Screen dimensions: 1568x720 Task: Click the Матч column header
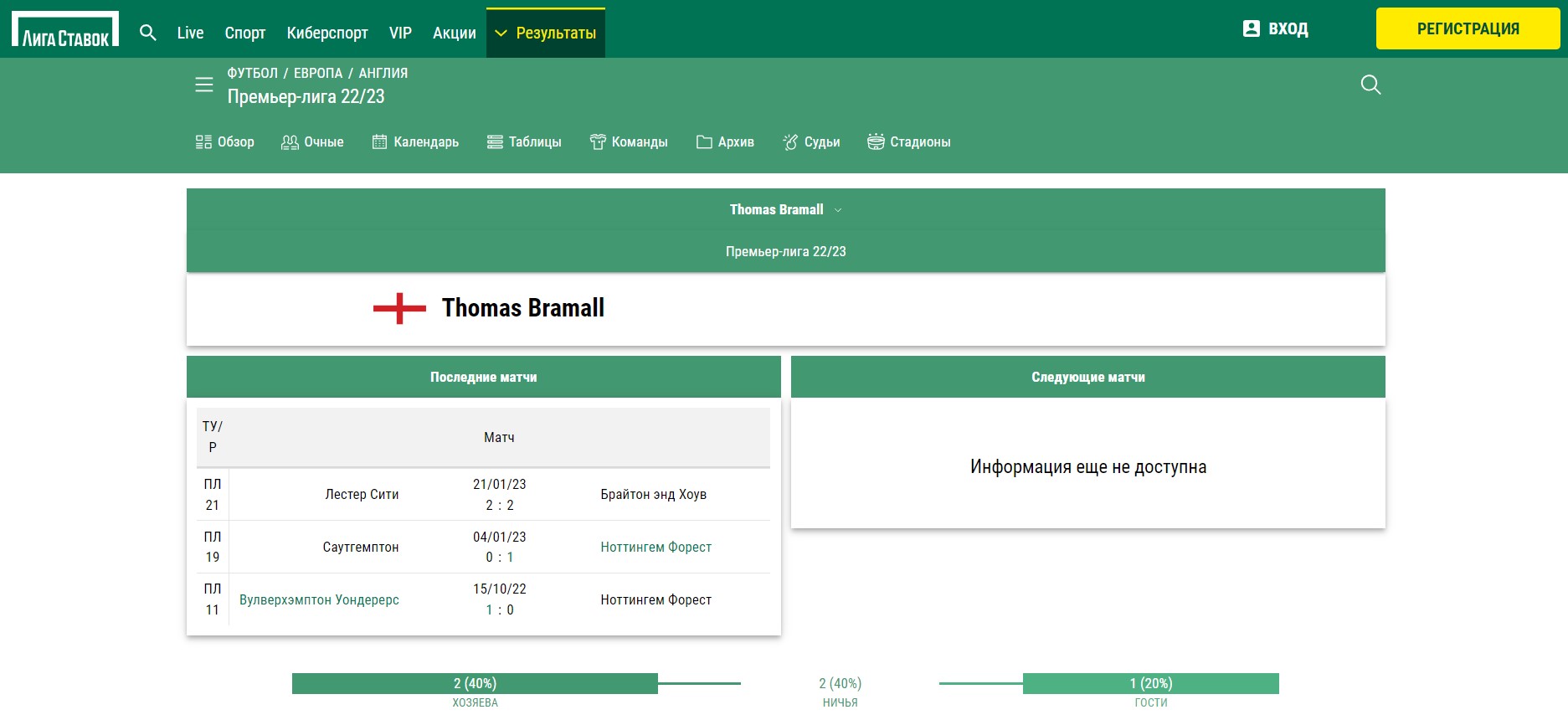(499, 437)
